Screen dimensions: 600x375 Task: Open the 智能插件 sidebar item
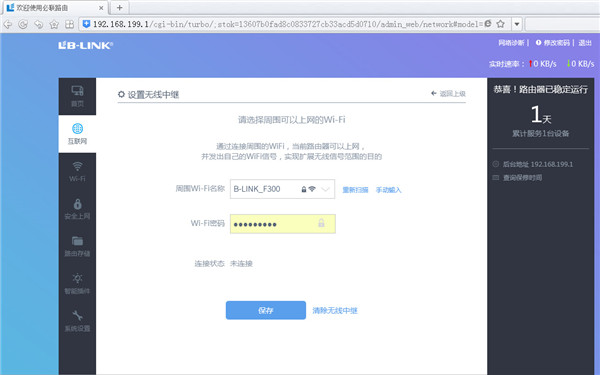pyautogui.click(x=77, y=284)
